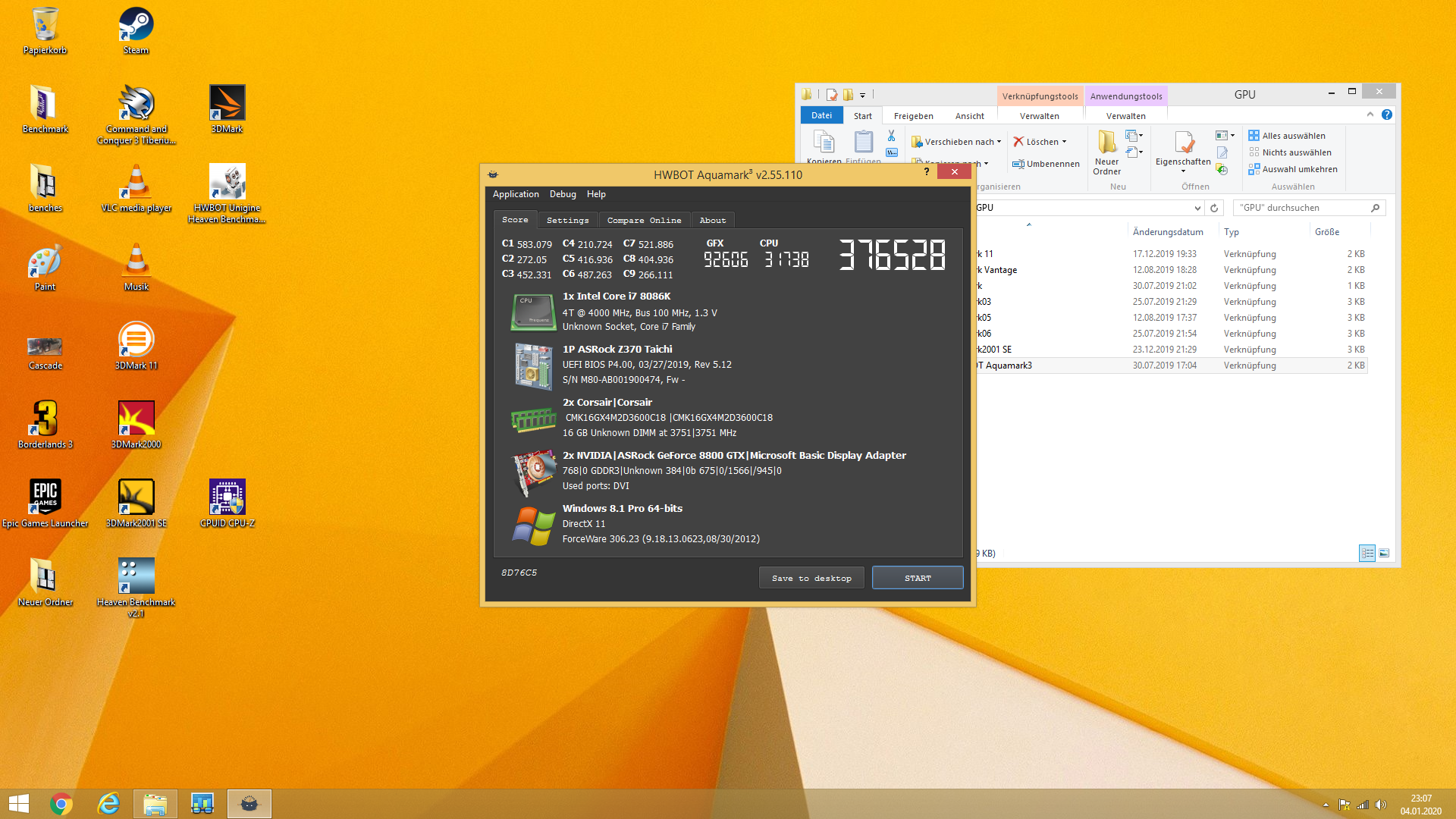Switch to the Compare Online tab
1456x819 pixels.
(645, 220)
